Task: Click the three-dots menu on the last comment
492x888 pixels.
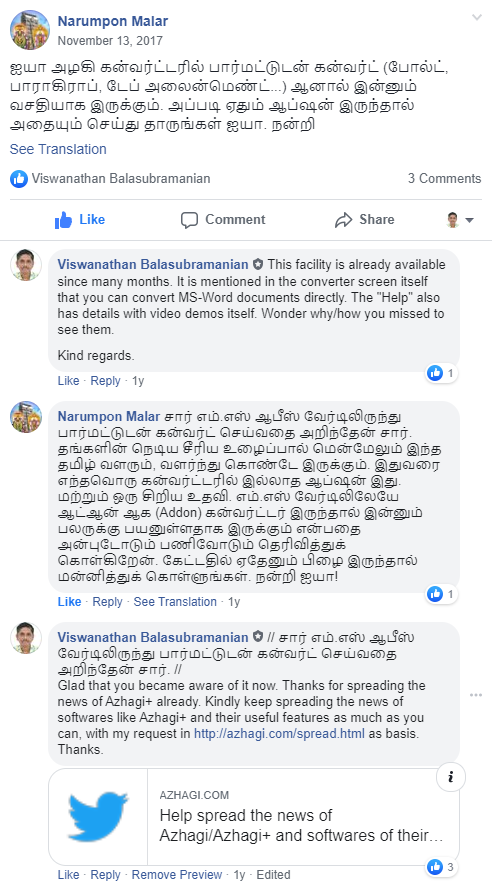Action: click(x=476, y=695)
